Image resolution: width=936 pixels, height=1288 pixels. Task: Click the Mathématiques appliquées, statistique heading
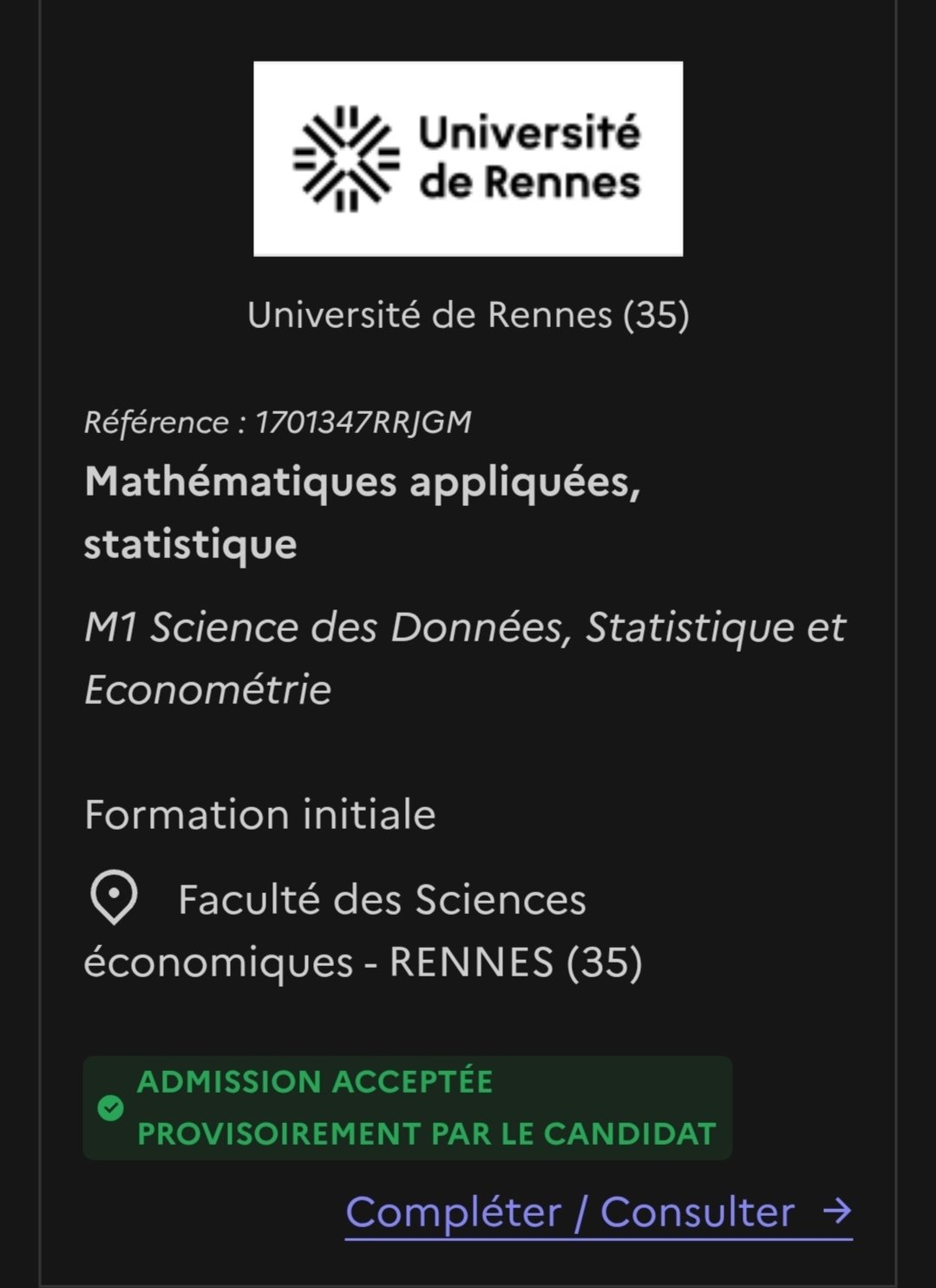(363, 512)
